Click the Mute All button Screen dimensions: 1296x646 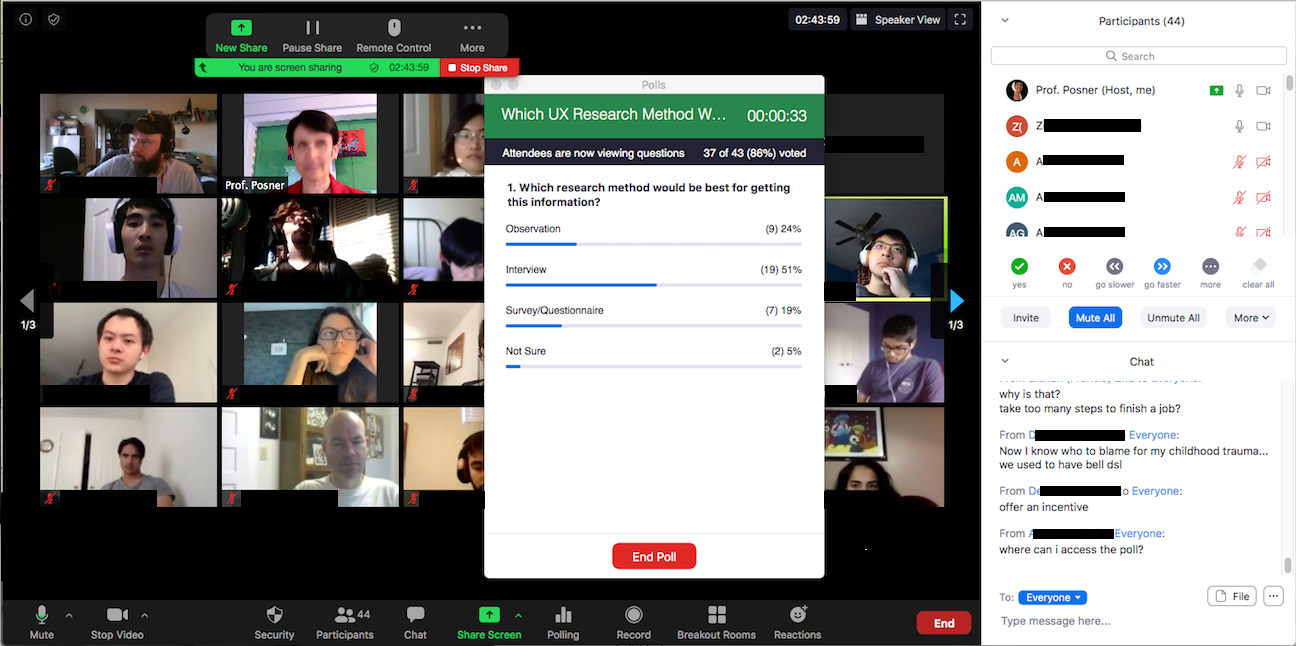(x=1095, y=317)
